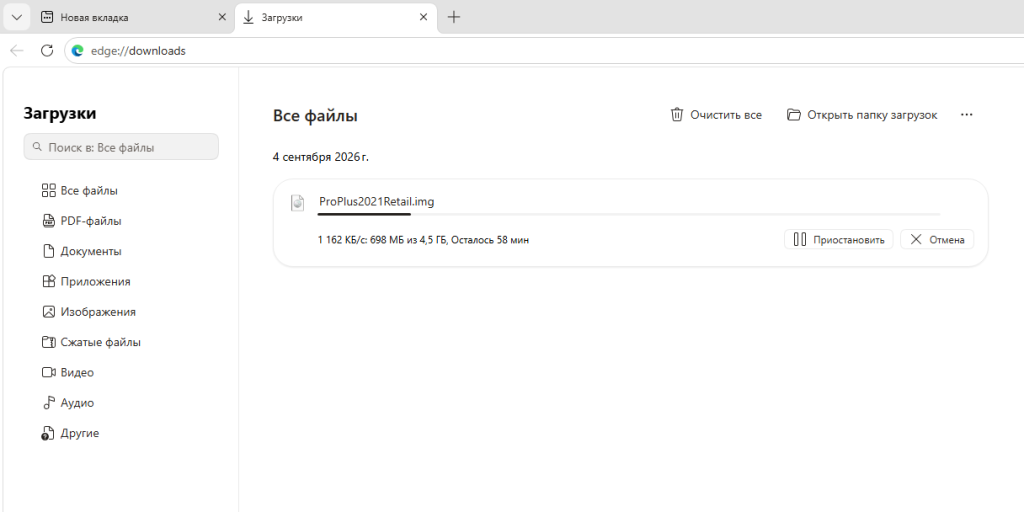Click the Edge logo in address bar
Viewport: 1024px width, 512px height.
coord(78,51)
